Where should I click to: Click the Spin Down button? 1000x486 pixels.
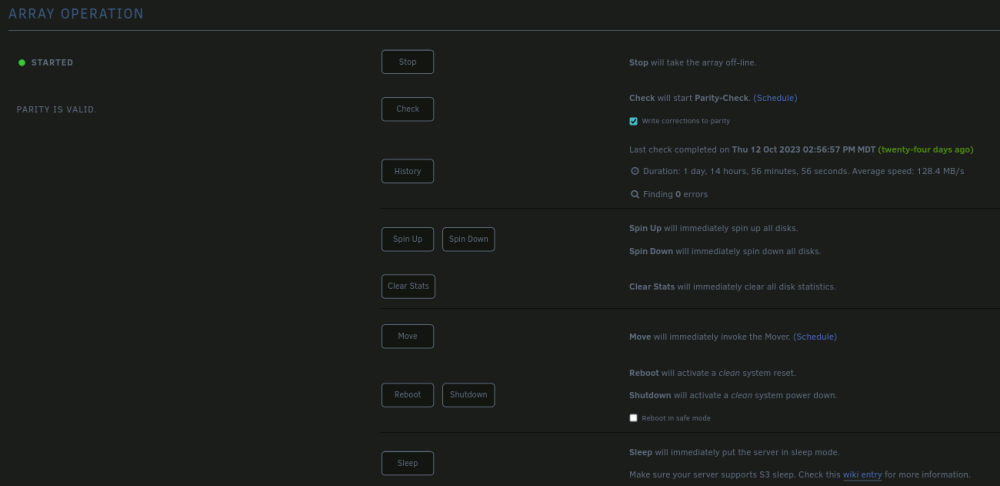click(x=468, y=239)
